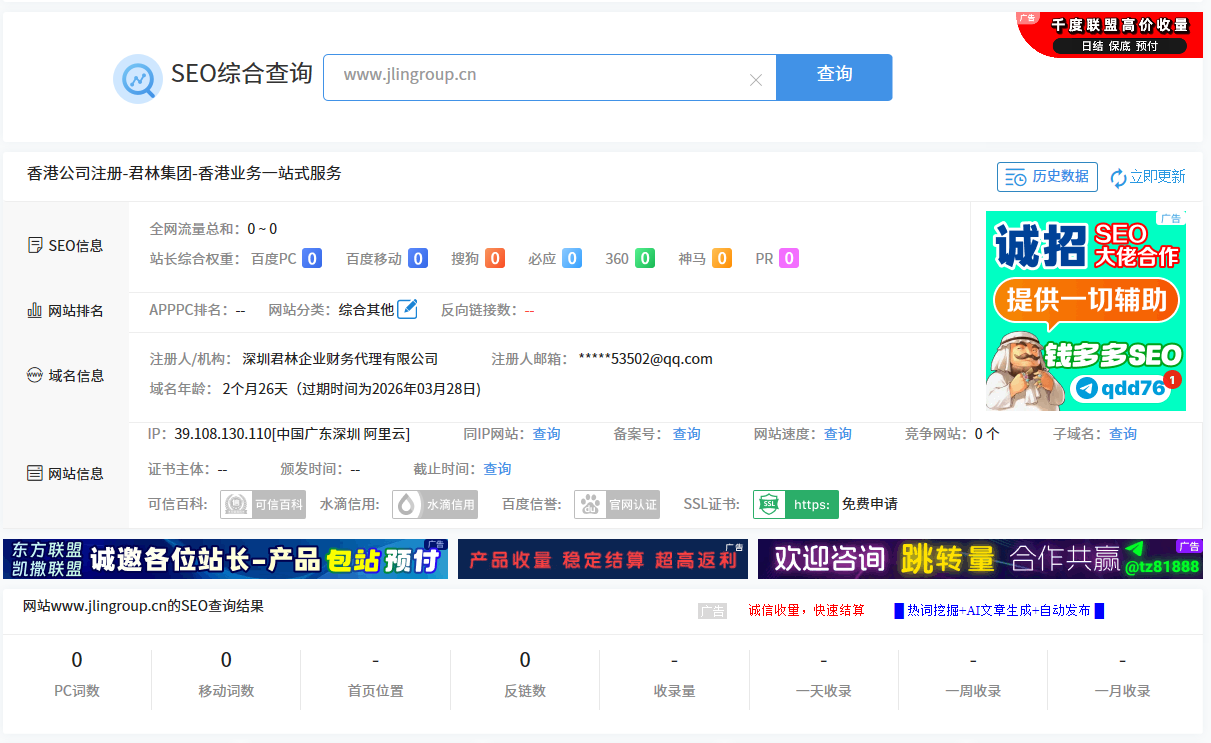Click the 百度PC weight badge

pyautogui.click(x=311, y=259)
